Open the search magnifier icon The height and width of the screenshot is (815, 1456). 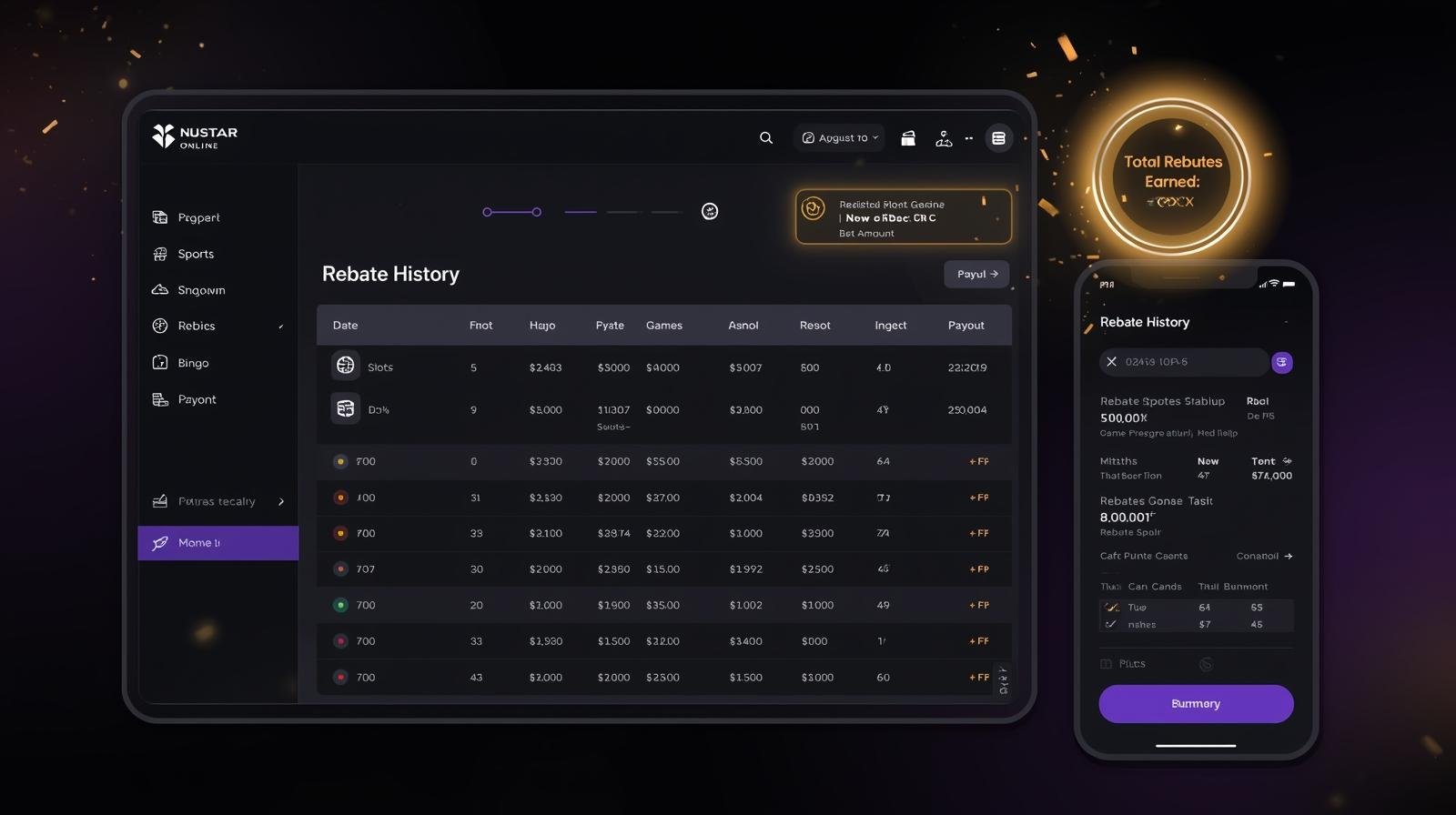(766, 138)
